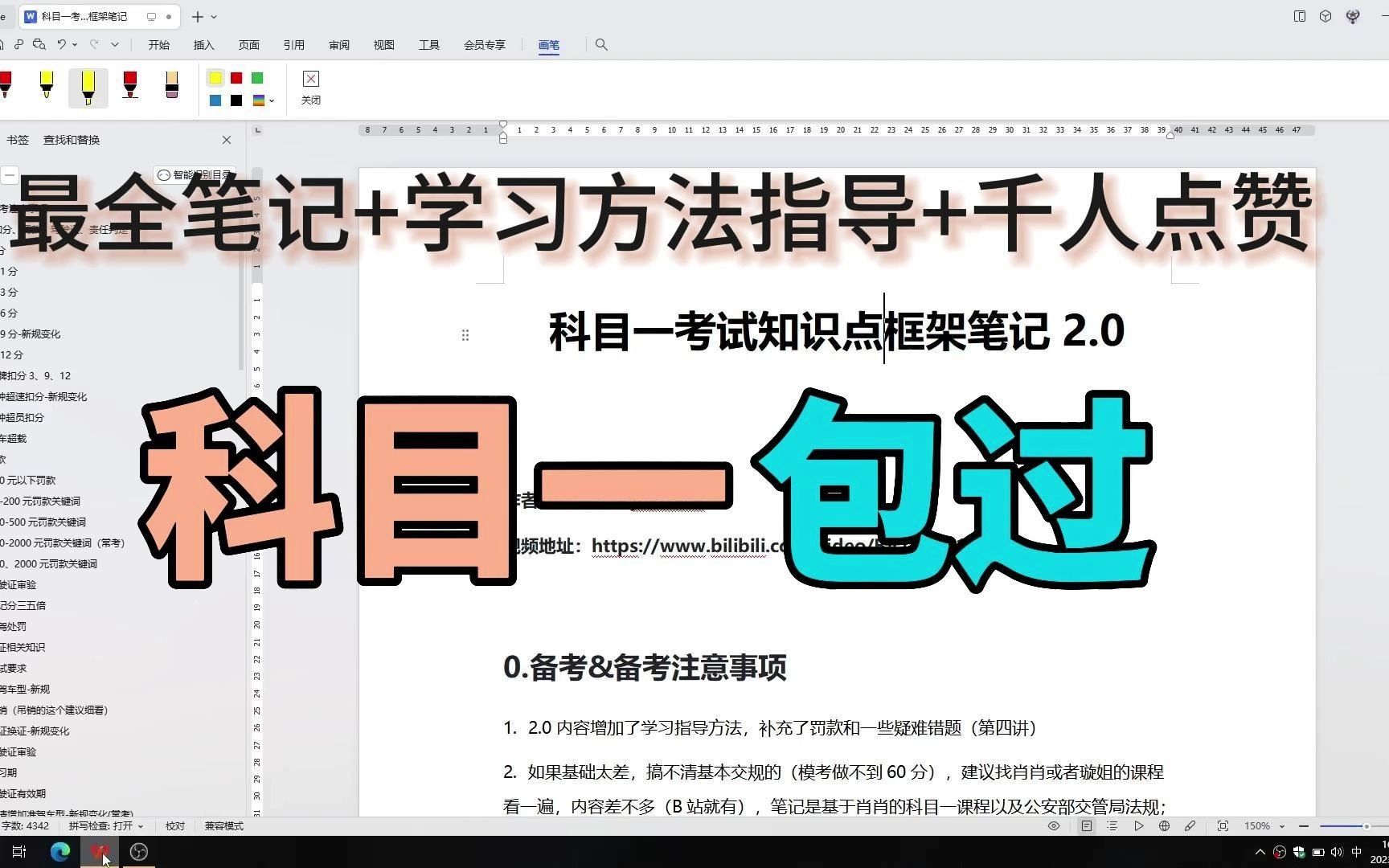Jump to outline entry 9 分-新规变化
The height and width of the screenshot is (868, 1389).
tap(31, 334)
